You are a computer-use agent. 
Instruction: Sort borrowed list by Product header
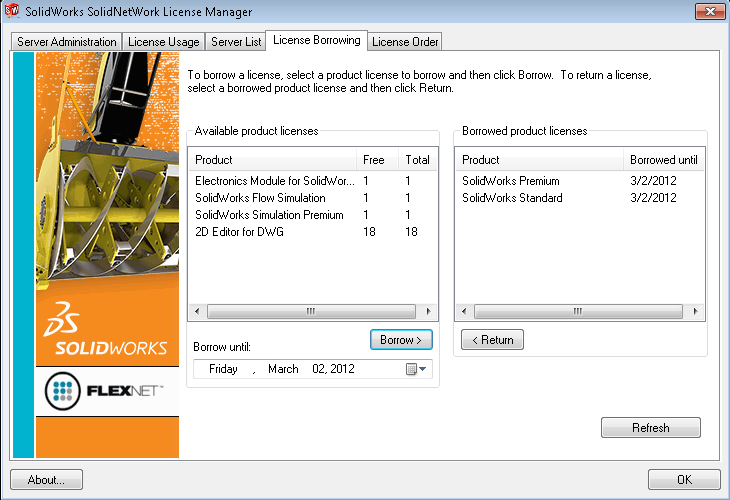point(540,160)
